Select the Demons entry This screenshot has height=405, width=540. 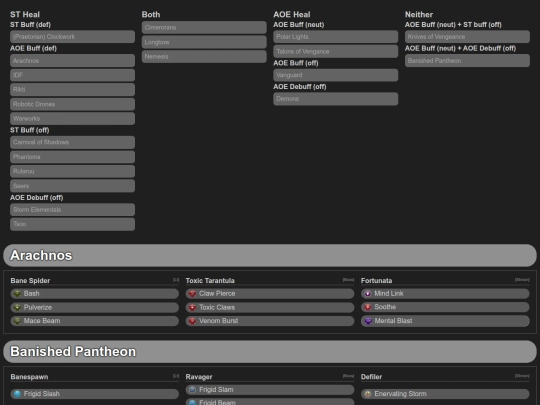335,99
